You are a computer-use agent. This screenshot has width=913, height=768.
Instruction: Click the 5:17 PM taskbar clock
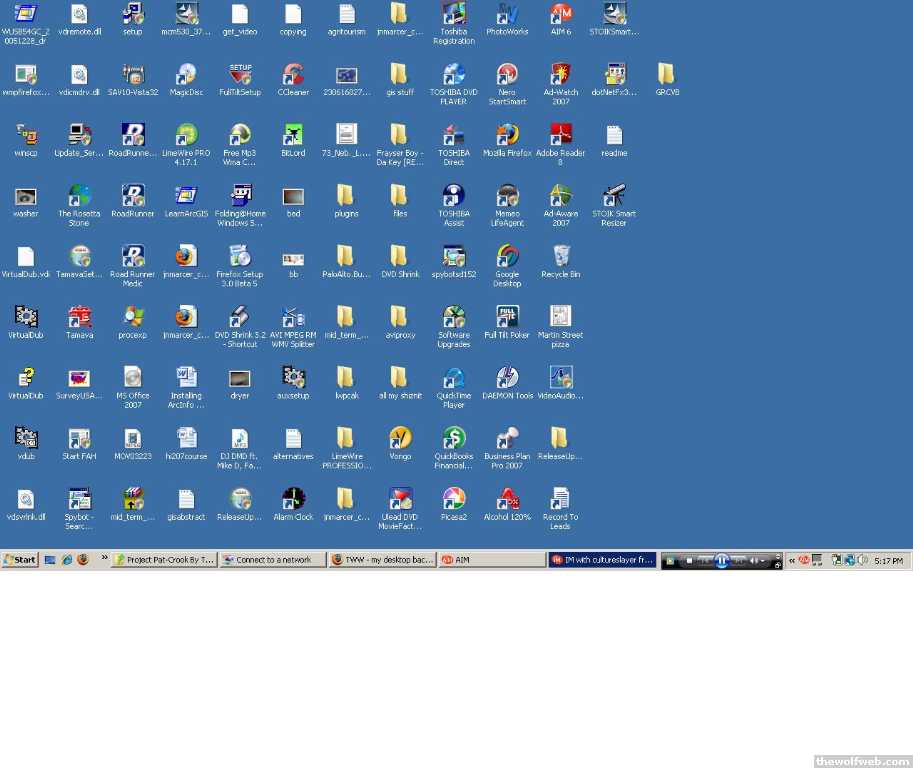click(x=888, y=560)
